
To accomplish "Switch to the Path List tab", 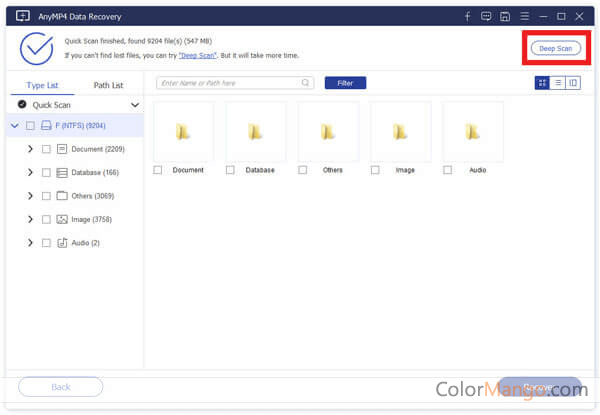I will pyautogui.click(x=108, y=85).
